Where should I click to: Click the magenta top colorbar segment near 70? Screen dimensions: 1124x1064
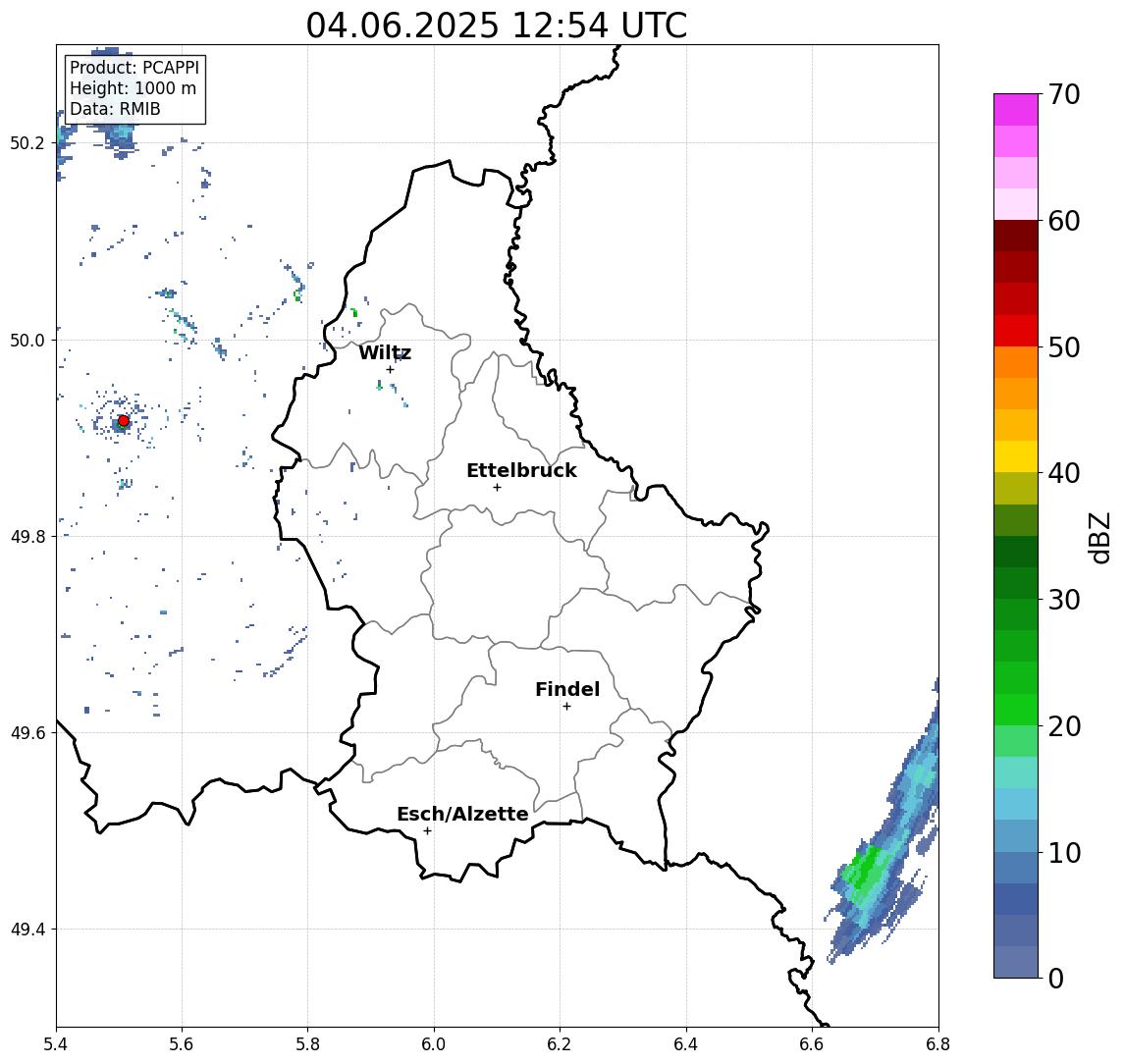(x=1016, y=110)
